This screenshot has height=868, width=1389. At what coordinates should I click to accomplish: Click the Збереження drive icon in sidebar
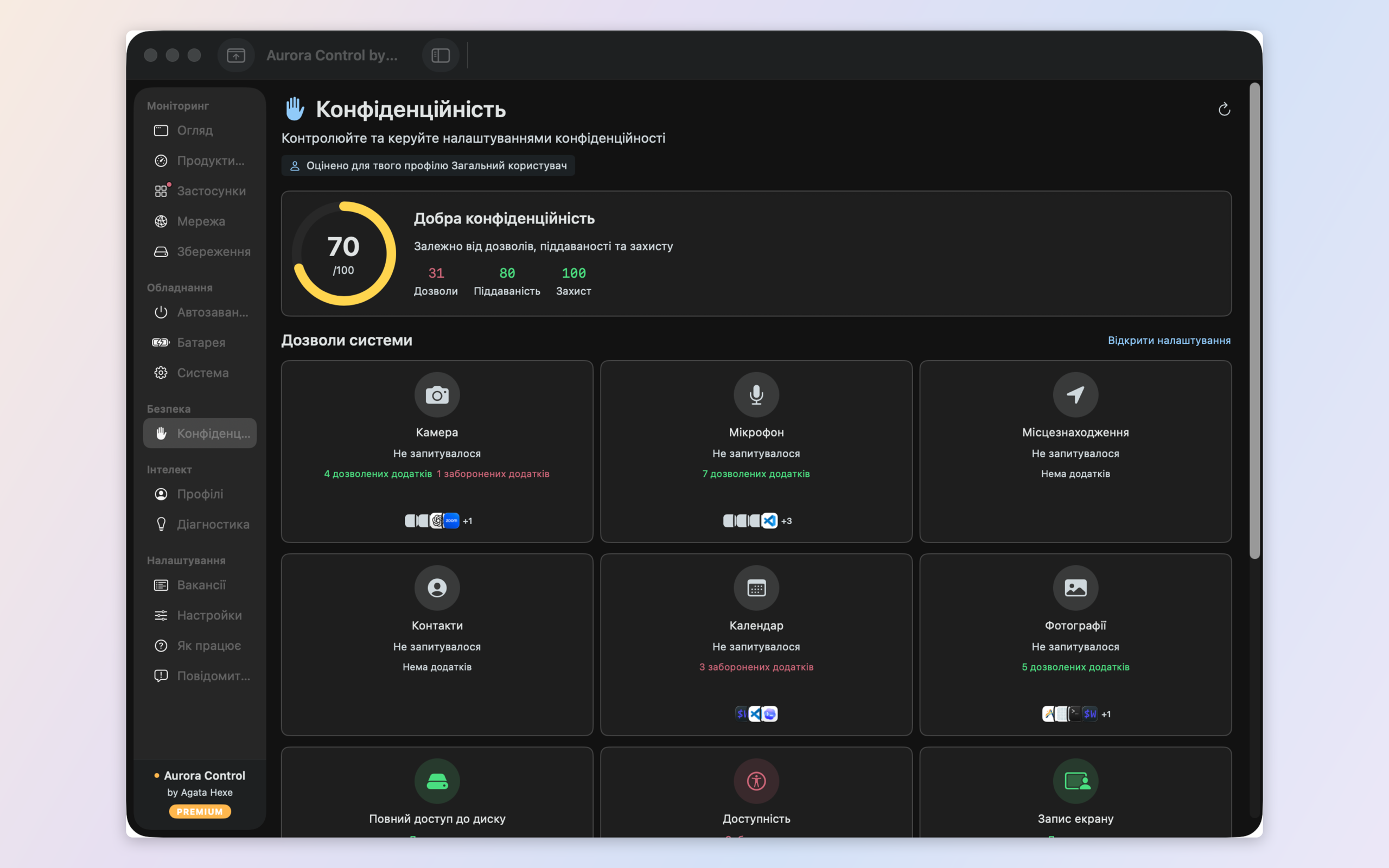point(161,251)
